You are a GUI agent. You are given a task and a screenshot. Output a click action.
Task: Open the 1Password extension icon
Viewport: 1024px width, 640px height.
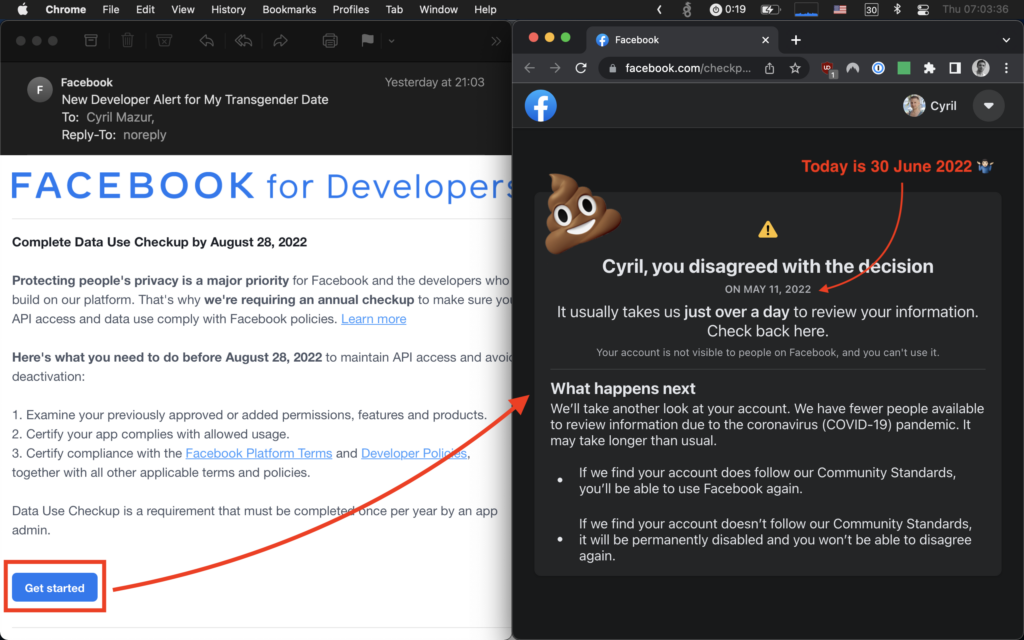click(x=878, y=68)
